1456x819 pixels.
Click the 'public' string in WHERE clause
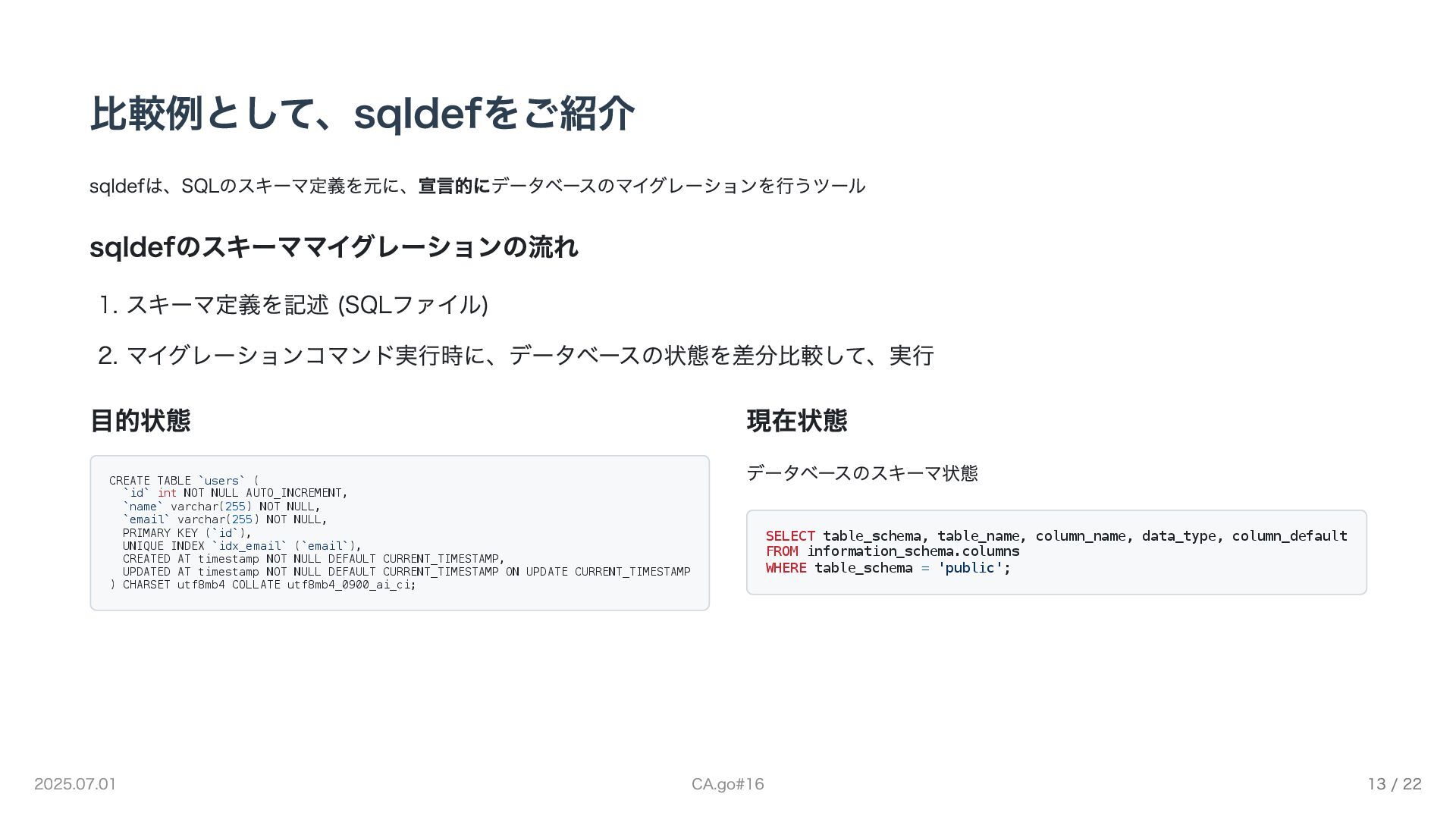971,568
